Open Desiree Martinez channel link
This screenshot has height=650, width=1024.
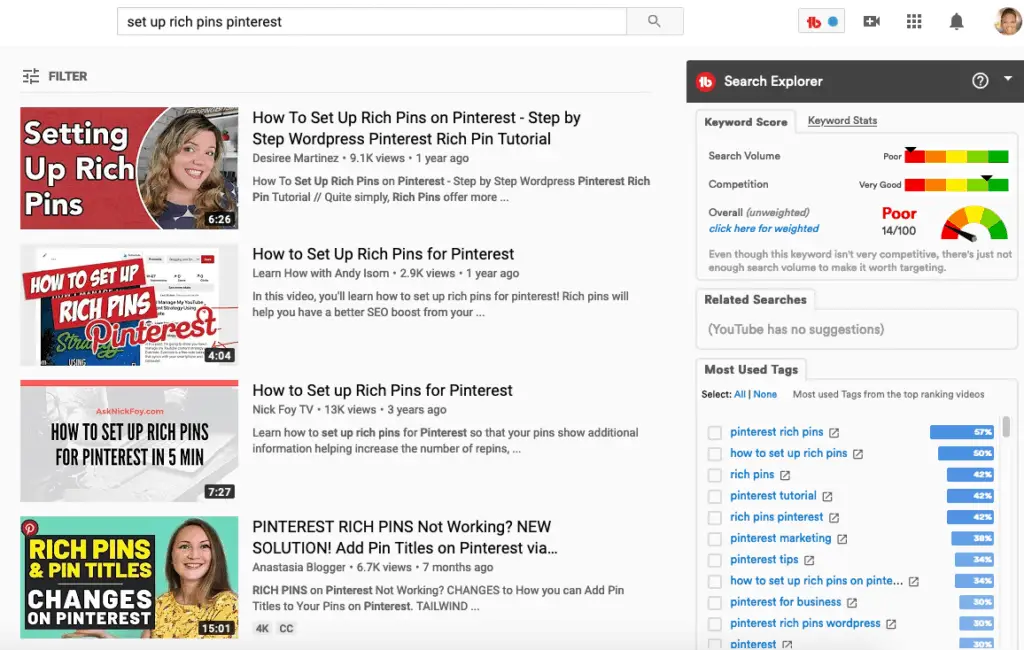click(295, 158)
